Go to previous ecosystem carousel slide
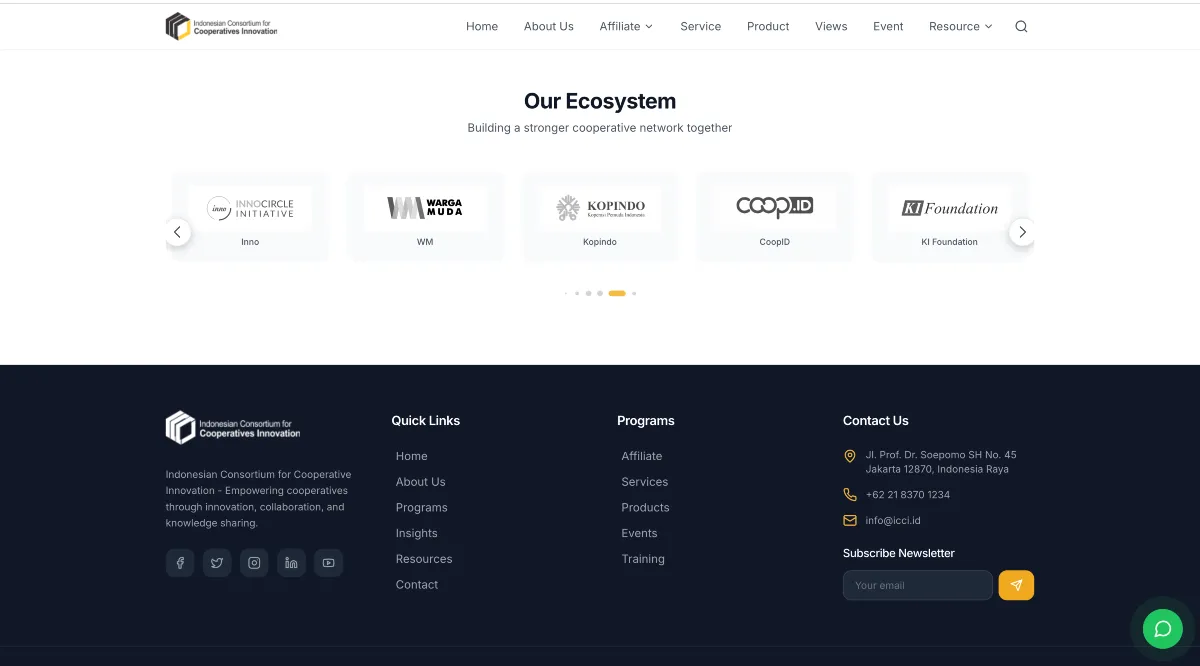The height and width of the screenshot is (666, 1200). point(177,232)
